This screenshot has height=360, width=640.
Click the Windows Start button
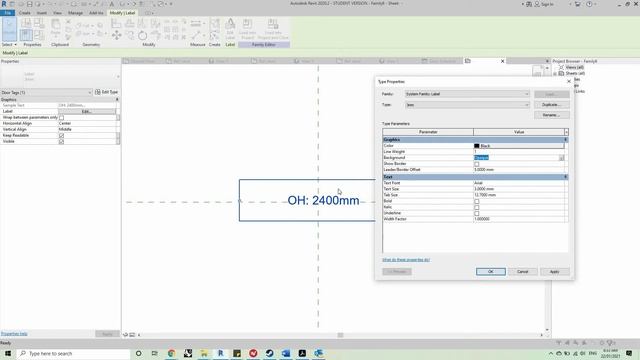[x=8, y=353]
